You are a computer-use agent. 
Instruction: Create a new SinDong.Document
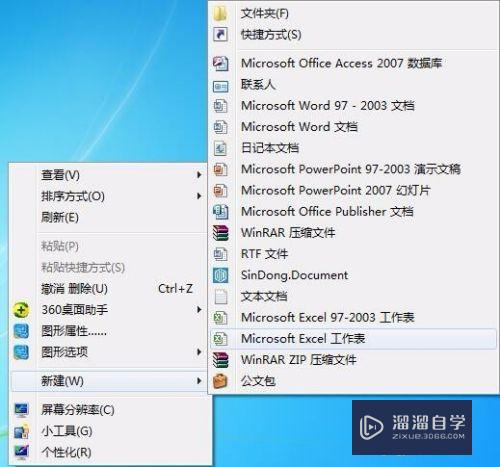coord(353,275)
